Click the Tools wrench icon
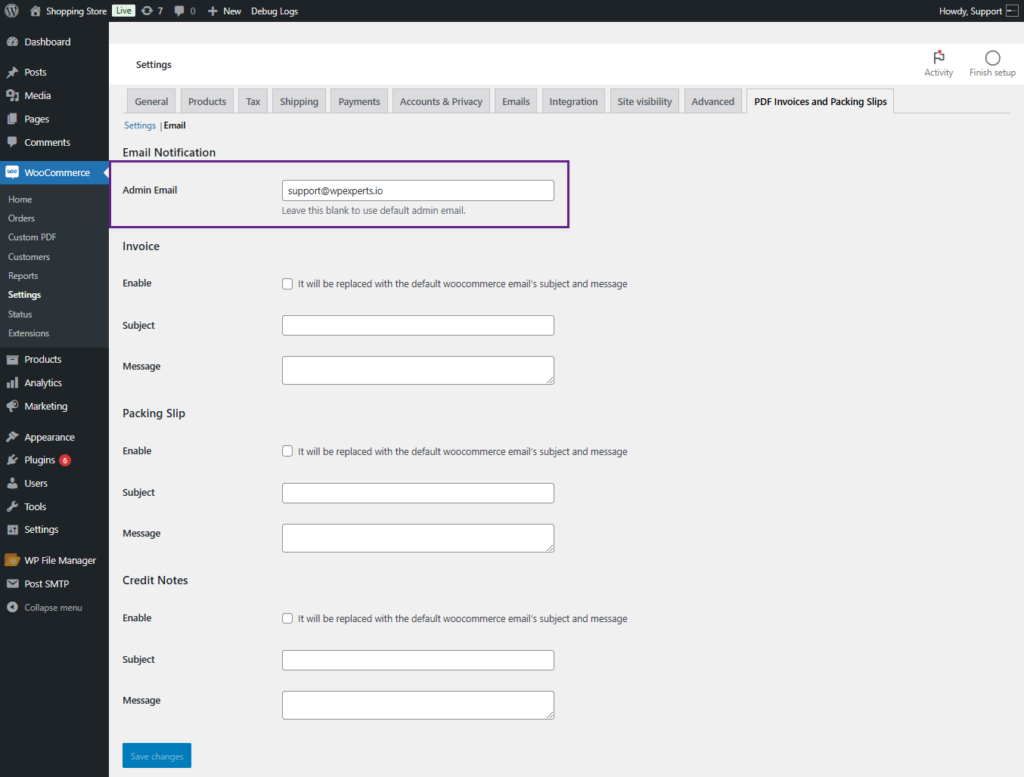Image resolution: width=1024 pixels, height=777 pixels. pos(12,506)
